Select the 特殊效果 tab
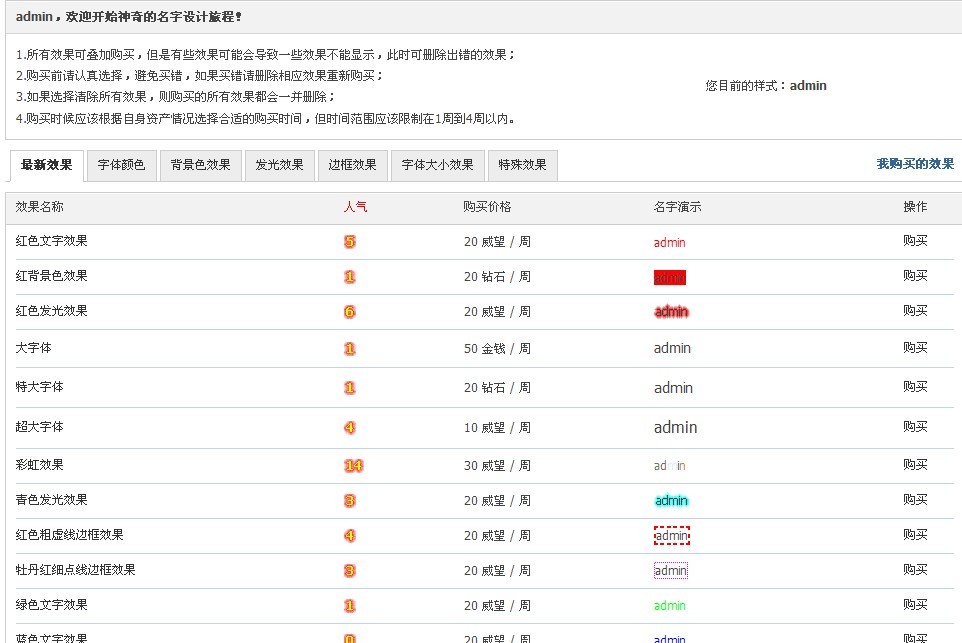This screenshot has width=962, height=643. (522, 165)
